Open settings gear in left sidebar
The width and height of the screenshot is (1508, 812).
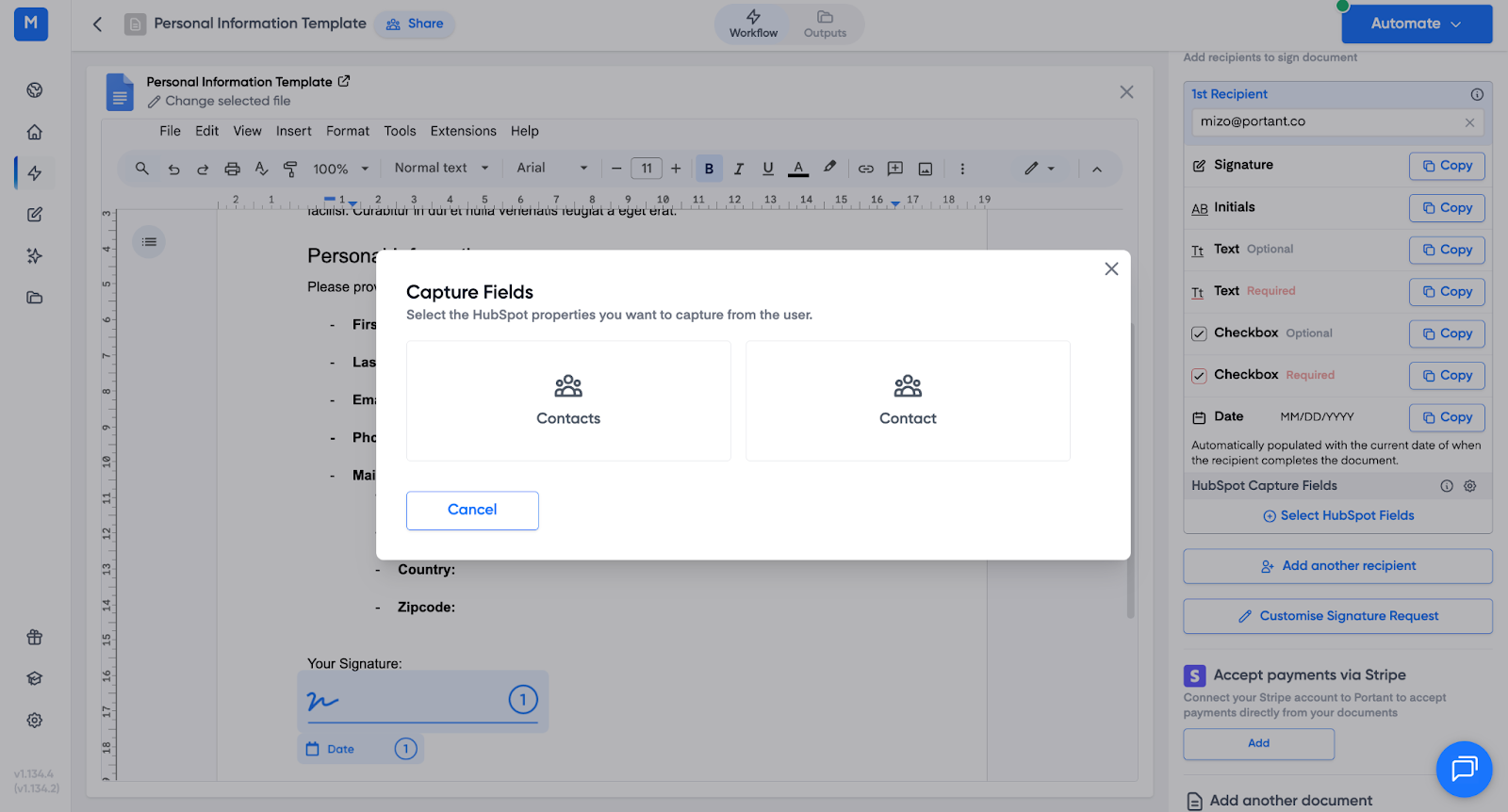(x=35, y=720)
